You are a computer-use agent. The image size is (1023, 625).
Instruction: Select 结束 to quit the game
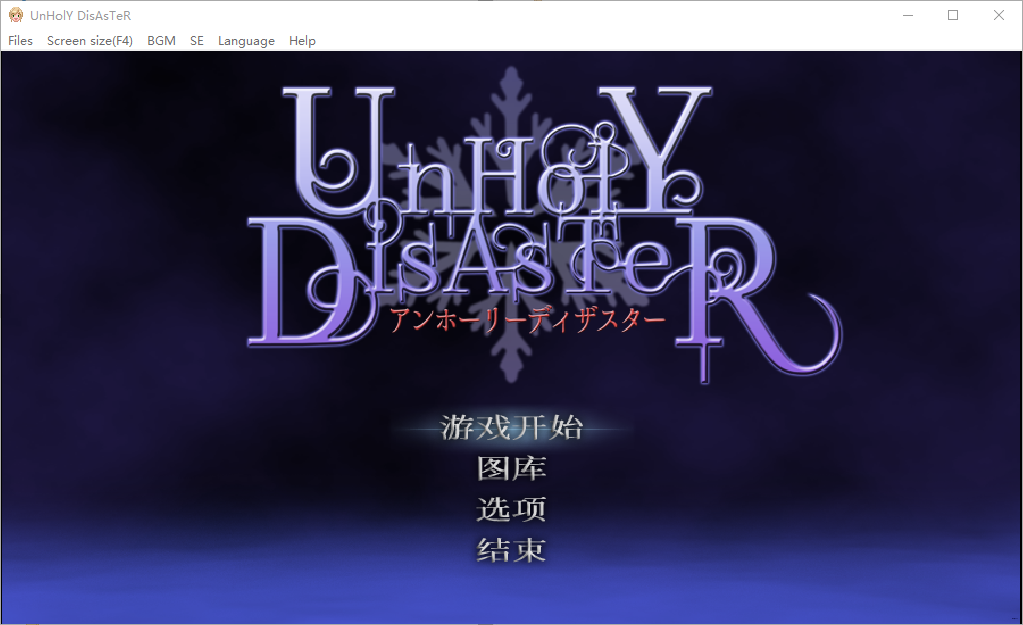tap(511, 550)
